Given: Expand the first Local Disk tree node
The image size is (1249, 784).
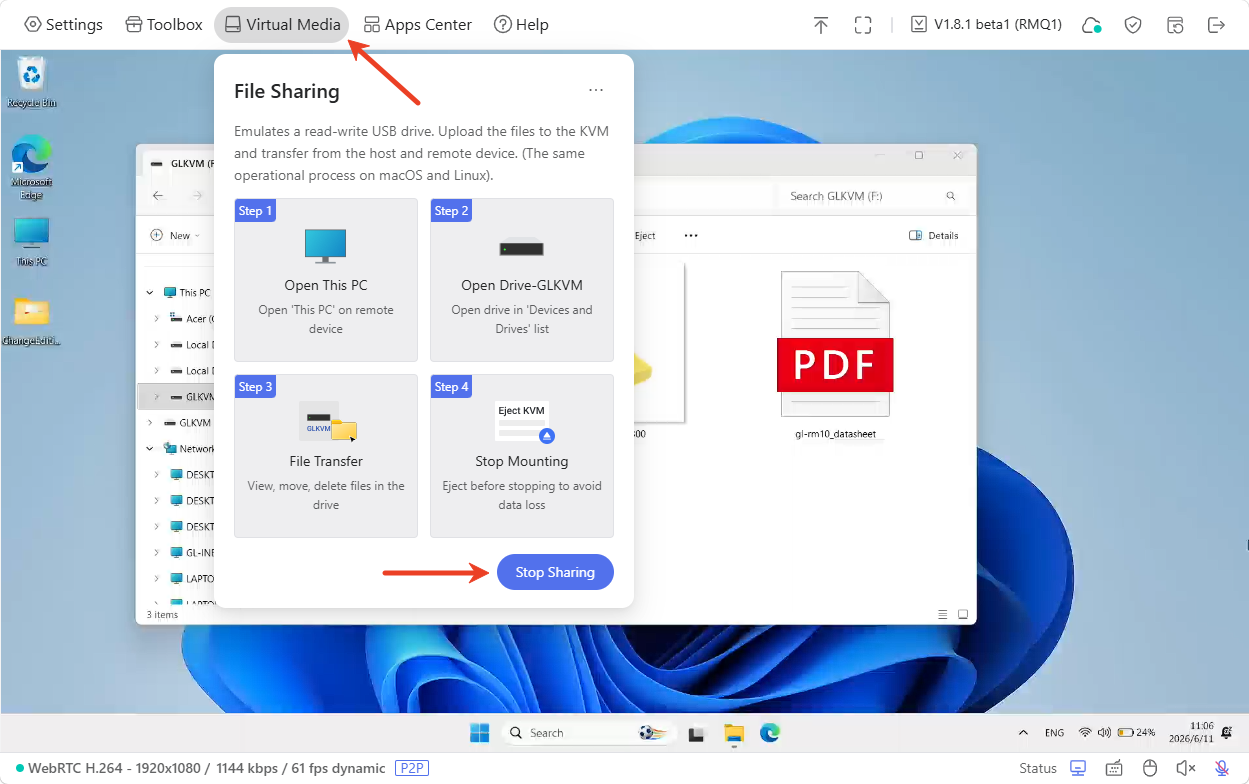Looking at the screenshot, I should coord(157,345).
